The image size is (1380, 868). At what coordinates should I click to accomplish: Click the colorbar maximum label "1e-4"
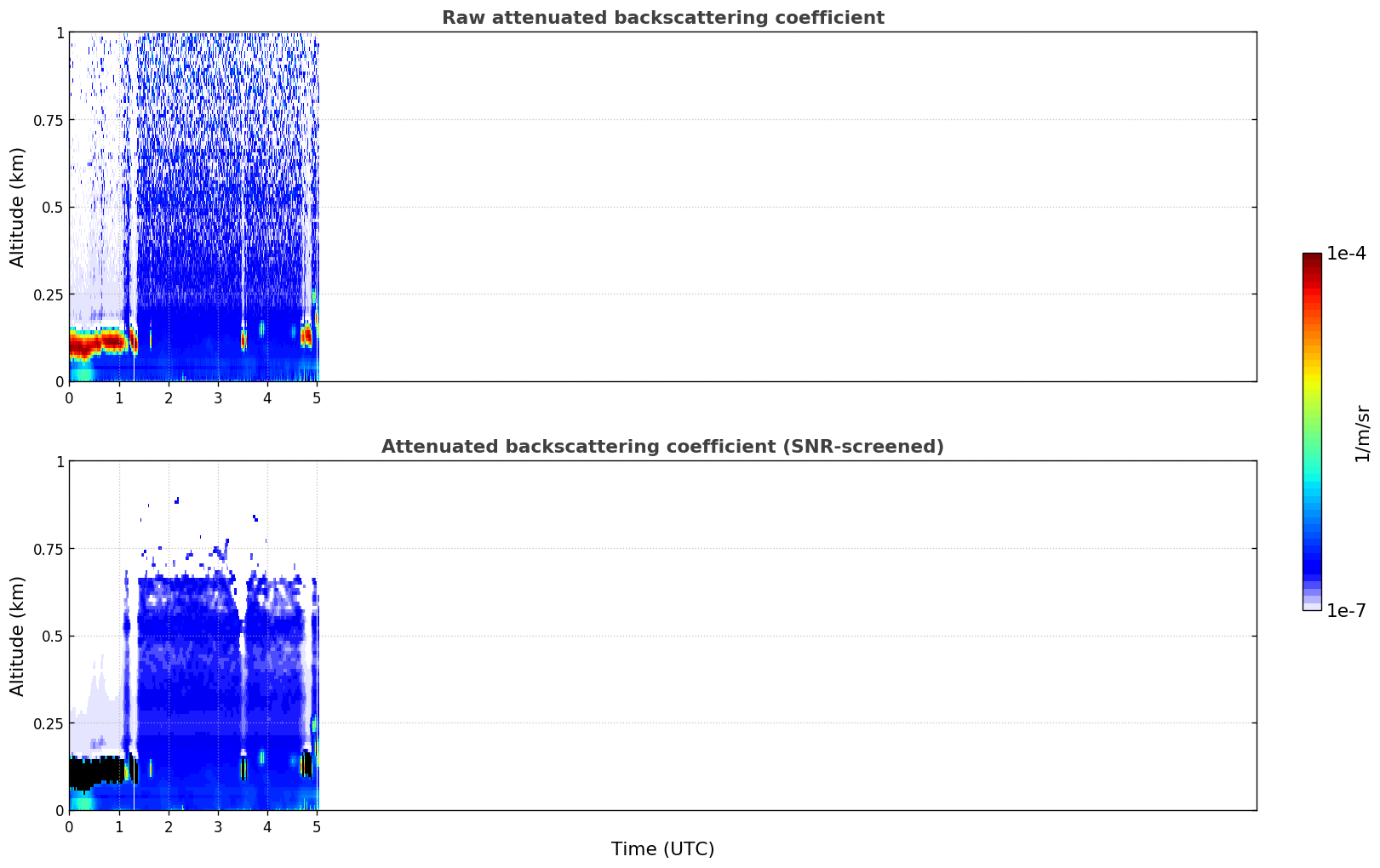pyautogui.click(x=1346, y=254)
